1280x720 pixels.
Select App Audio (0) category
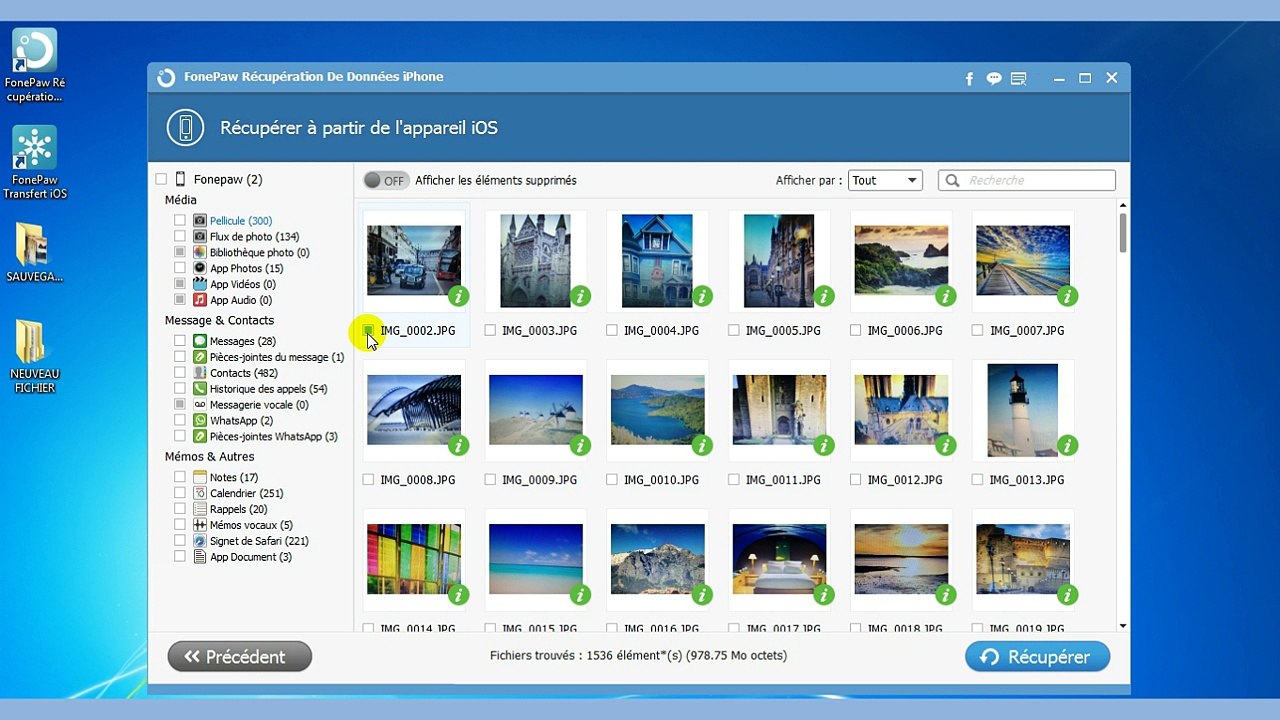[241, 300]
